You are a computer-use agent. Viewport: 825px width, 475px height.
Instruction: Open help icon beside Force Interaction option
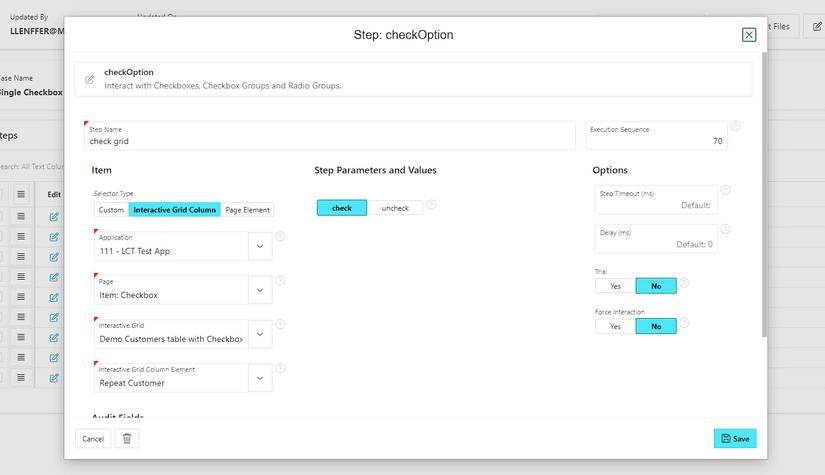point(684,323)
